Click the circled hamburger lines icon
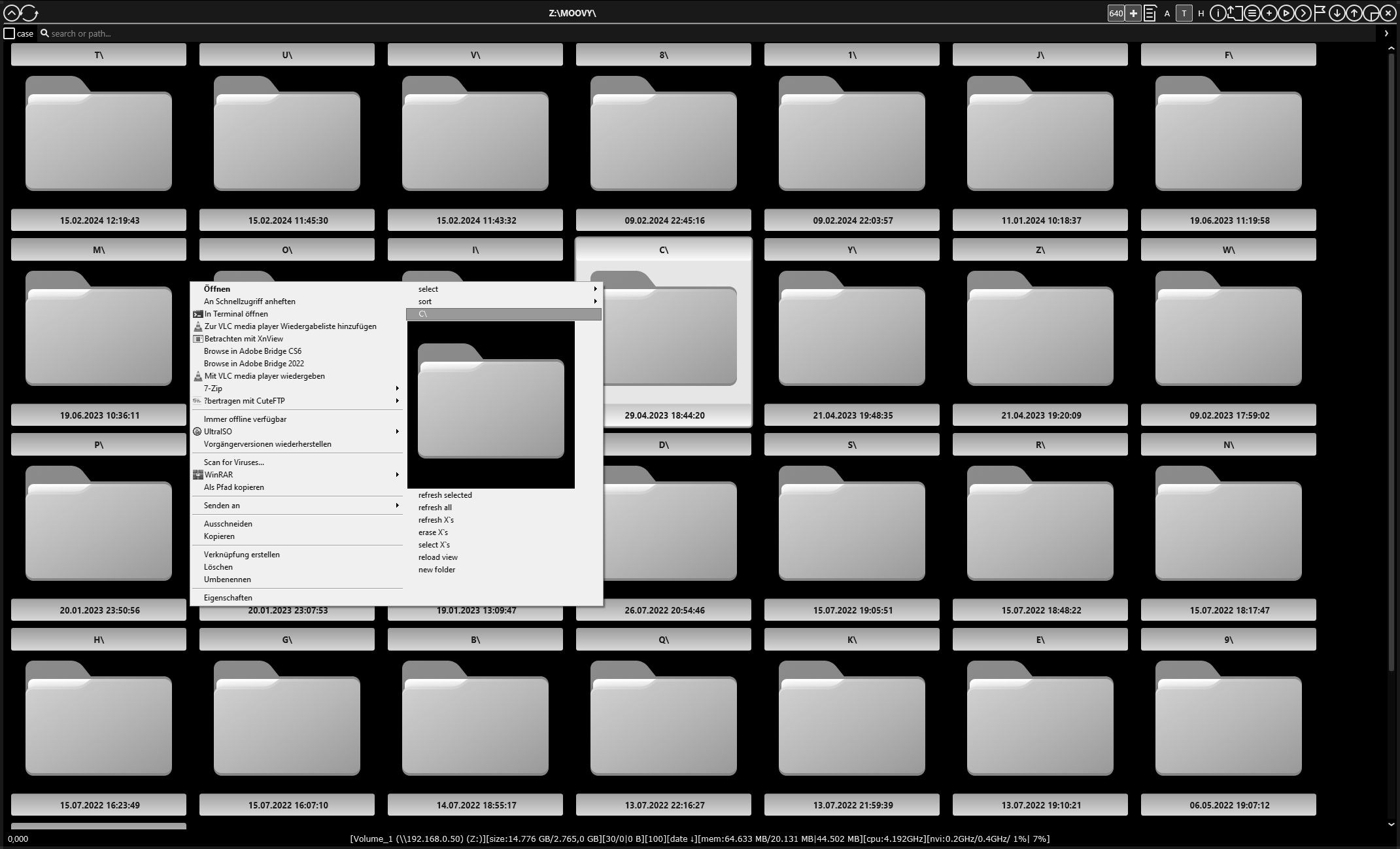The width and height of the screenshot is (1400, 849). pos(1252,13)
